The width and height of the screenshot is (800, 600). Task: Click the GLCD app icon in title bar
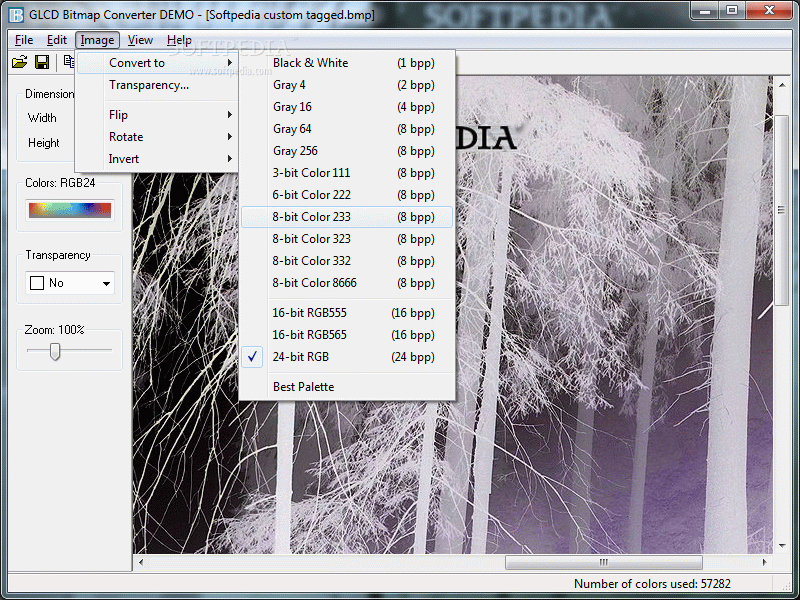(16, 15)
